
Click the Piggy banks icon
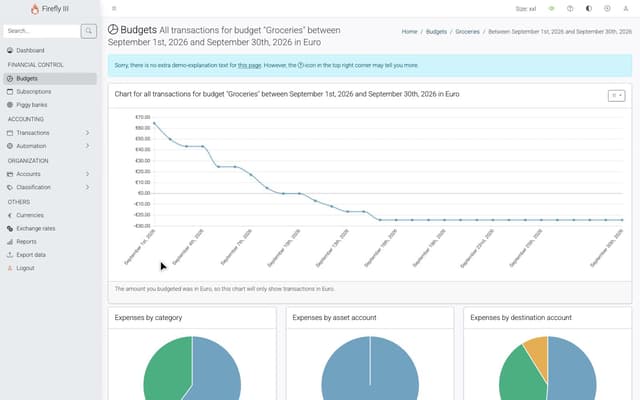[x=10, y=105]
